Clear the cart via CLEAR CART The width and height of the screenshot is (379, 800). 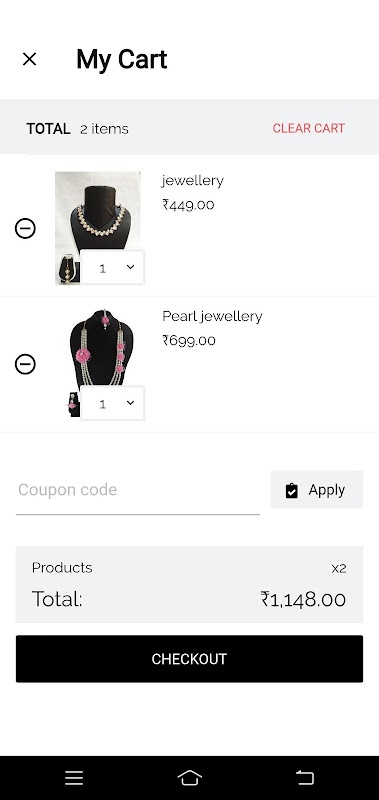coord(309,128)
